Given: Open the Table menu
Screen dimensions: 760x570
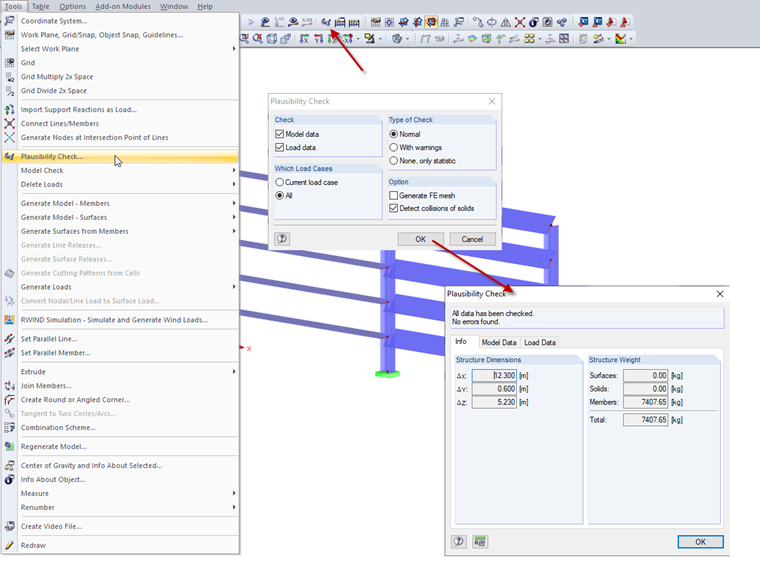Looking at the screenshot, I should tap(41, 6).
